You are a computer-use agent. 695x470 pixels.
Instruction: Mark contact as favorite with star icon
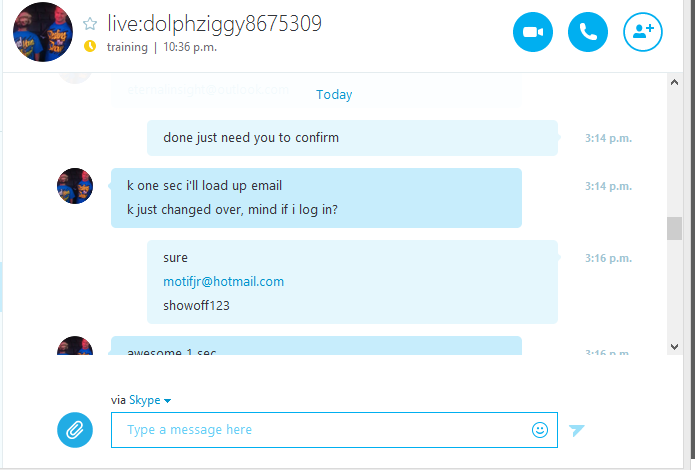coord(90,24)
